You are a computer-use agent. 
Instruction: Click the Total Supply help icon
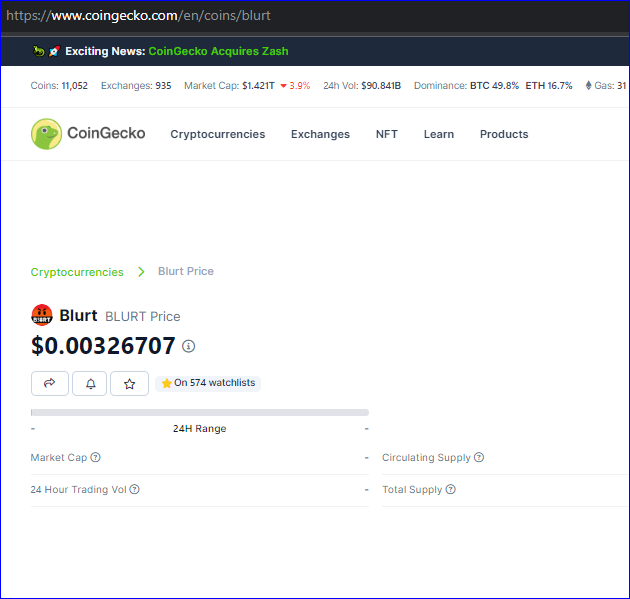(451, 489)
